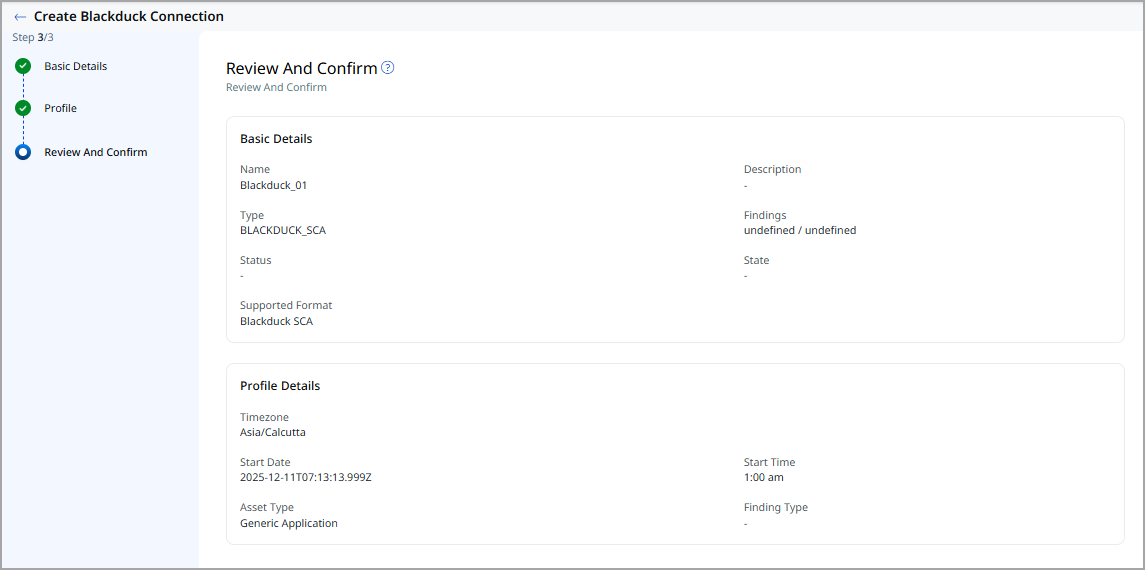Open the Profile step label

[x=60, y=108]
